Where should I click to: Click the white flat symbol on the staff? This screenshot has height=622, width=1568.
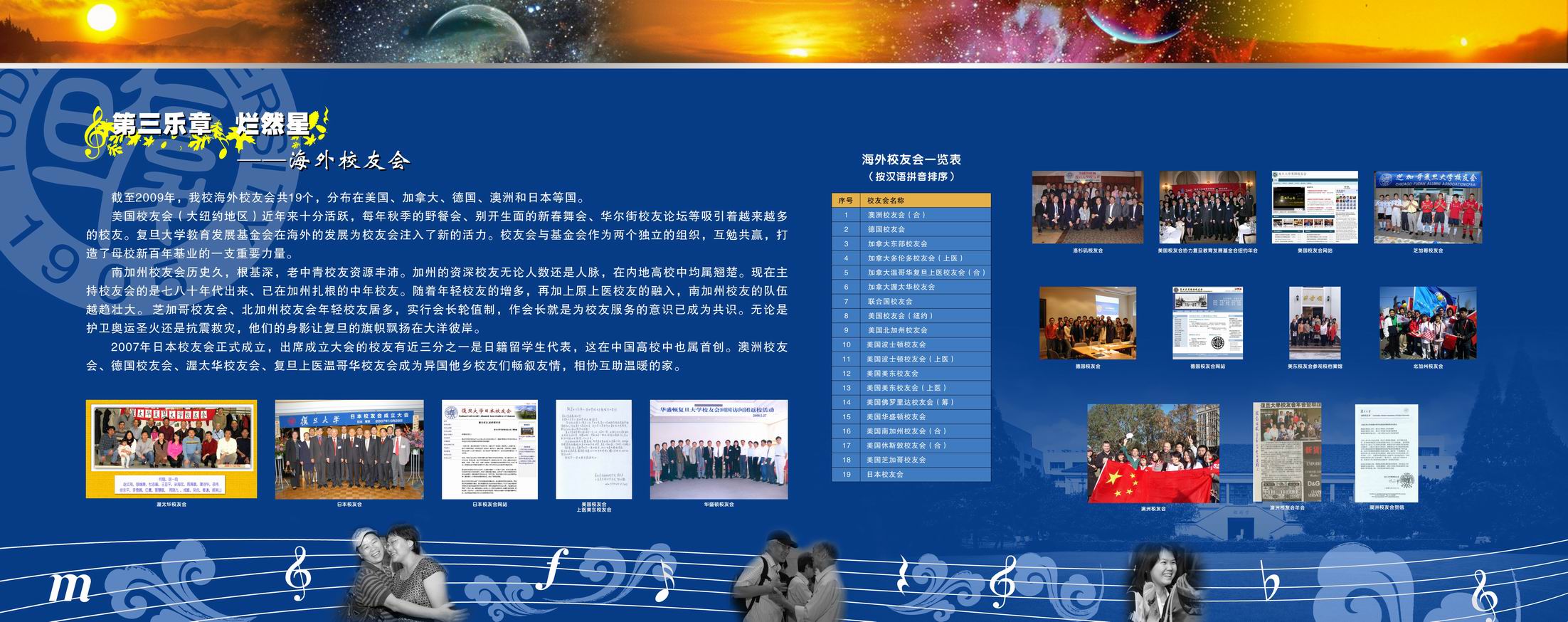coord(1269,583)
